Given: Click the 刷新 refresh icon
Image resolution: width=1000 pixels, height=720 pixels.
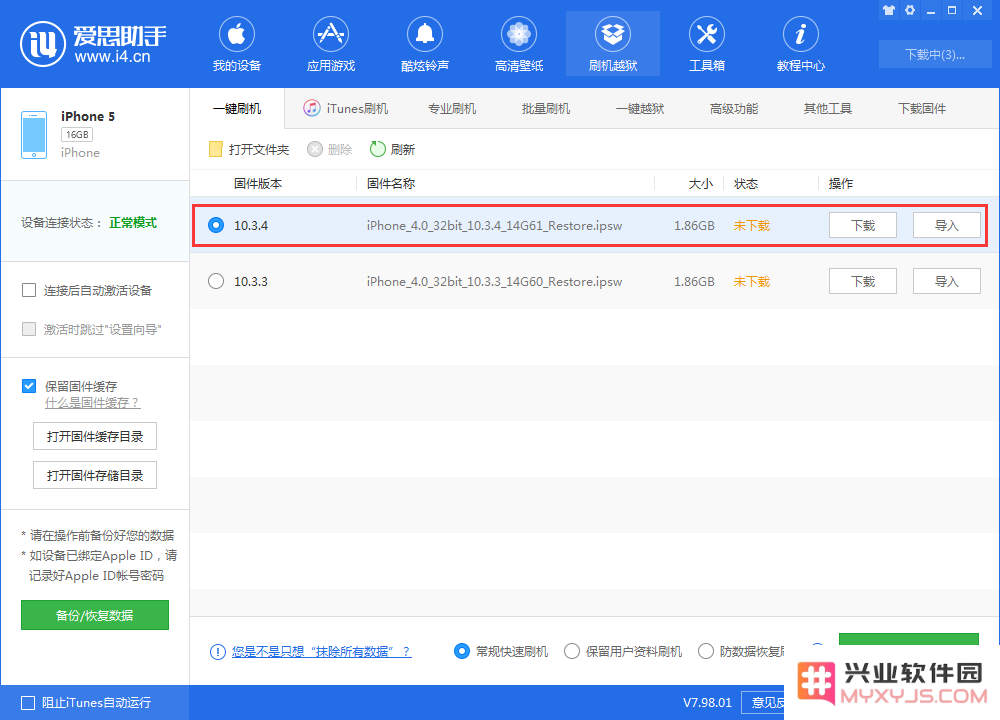Looking at the screenshot, I should [378, 149].
